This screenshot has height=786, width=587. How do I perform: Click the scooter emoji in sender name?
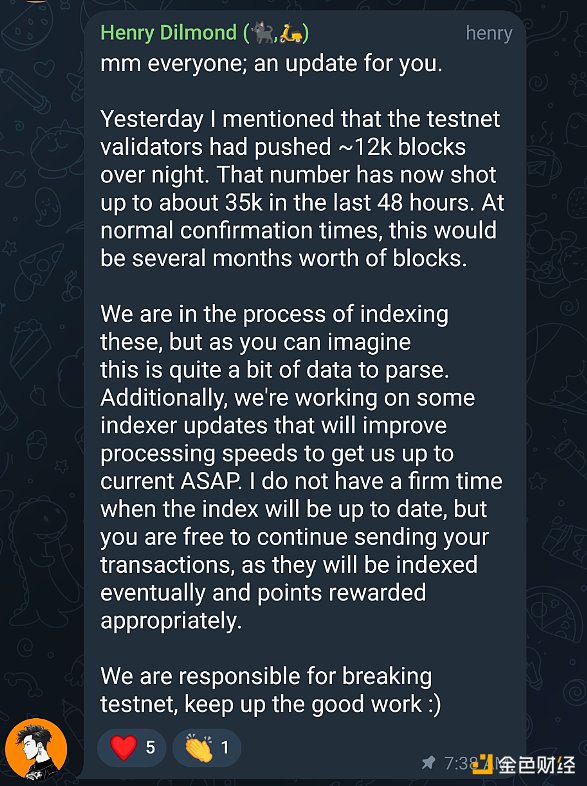(x=291, y=33)
